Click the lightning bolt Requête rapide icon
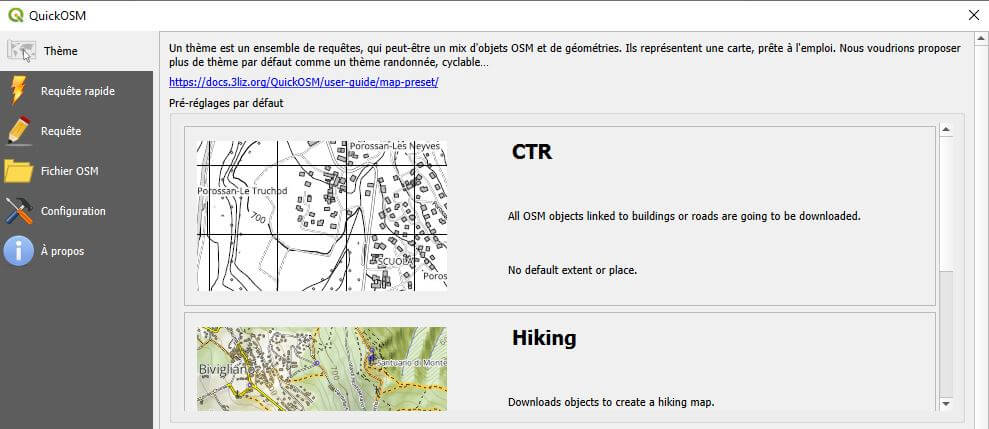This screenshot has width=989, height=429. pyautogui.click(x=19, y=91)
